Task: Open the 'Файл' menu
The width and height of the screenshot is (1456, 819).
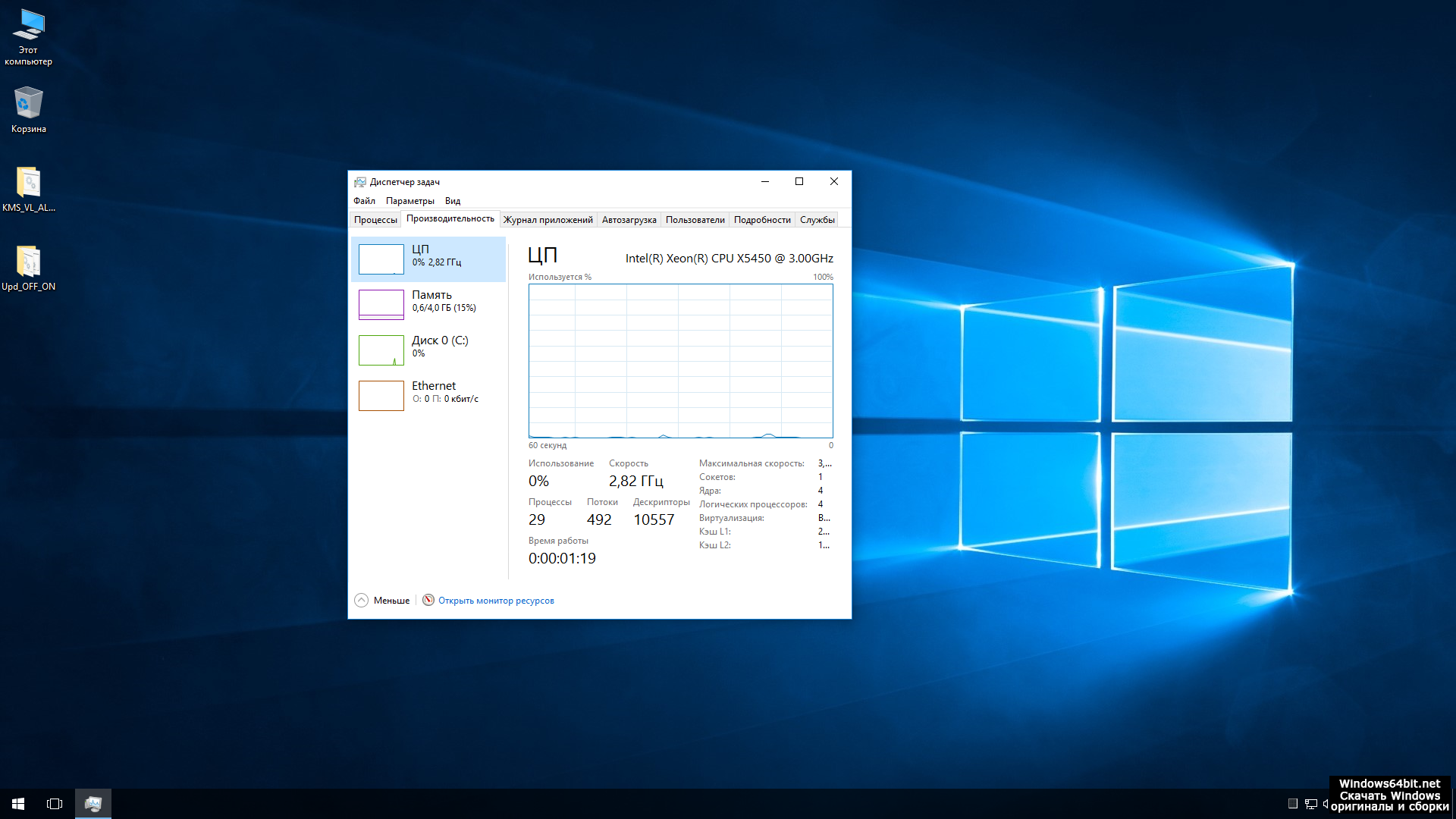Action: 364,201
